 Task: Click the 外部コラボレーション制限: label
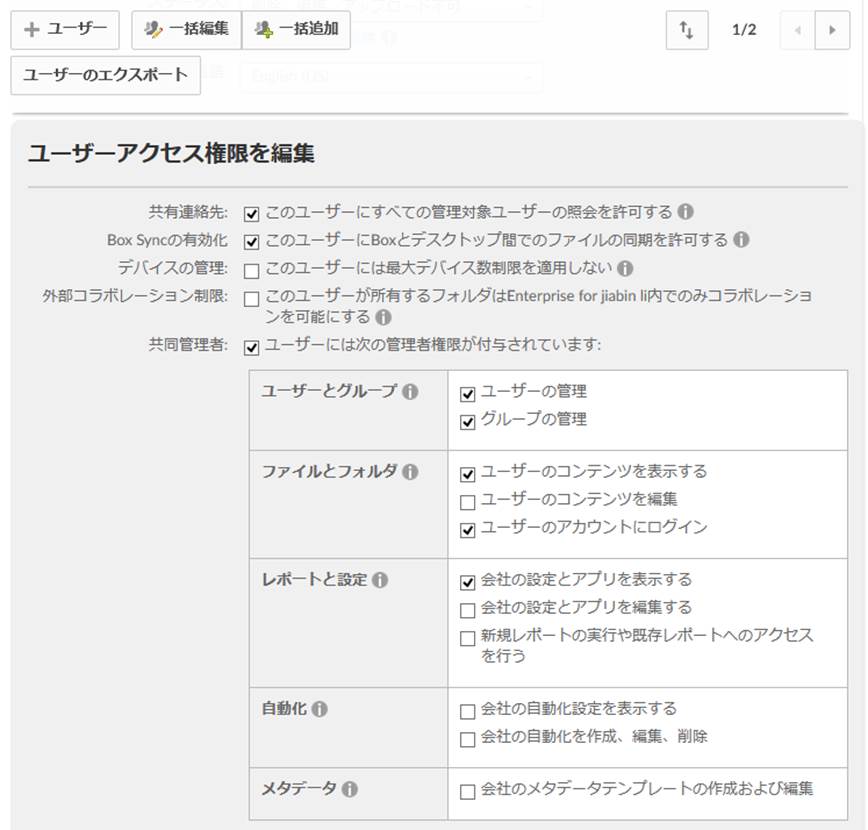[135, 296]
